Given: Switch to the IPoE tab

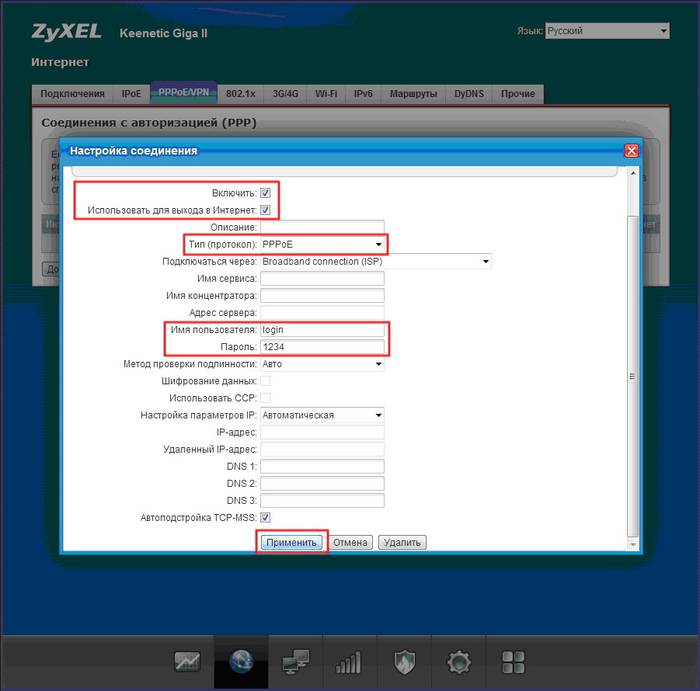Looking at the screenshot, I should click(x=131, y=94).
